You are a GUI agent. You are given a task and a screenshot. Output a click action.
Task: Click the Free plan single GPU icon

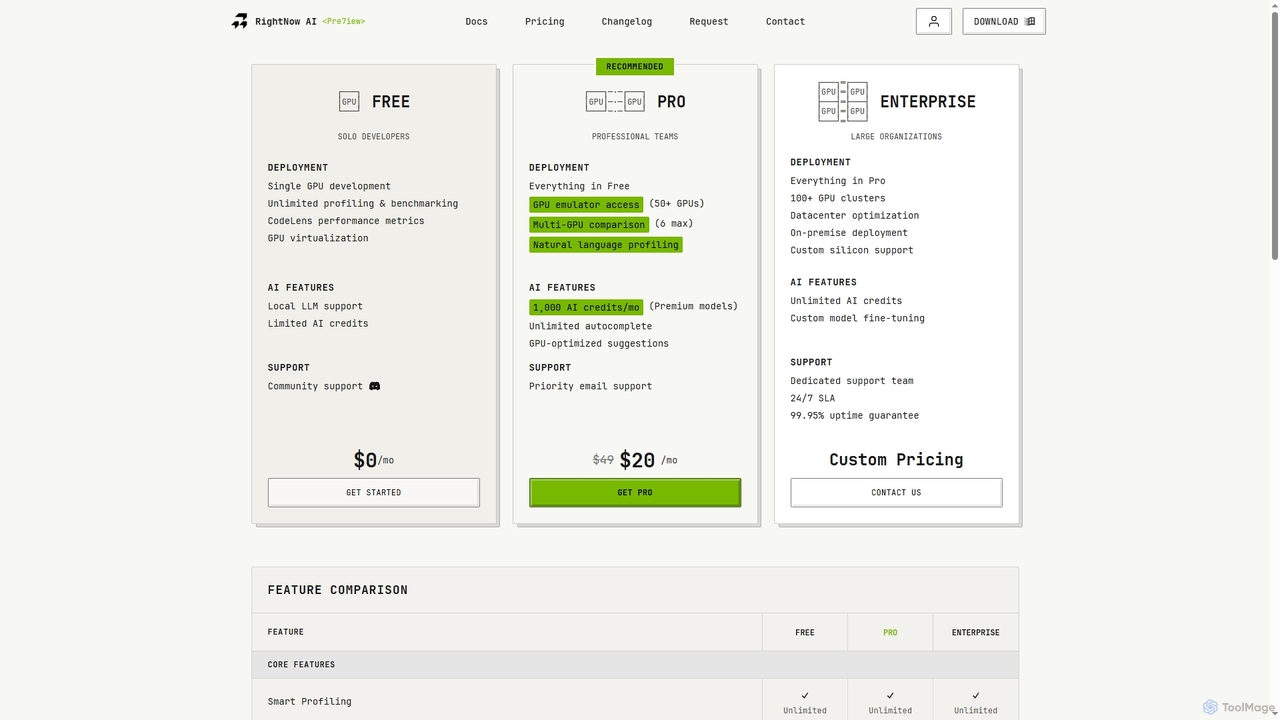[x=349, y=101]
